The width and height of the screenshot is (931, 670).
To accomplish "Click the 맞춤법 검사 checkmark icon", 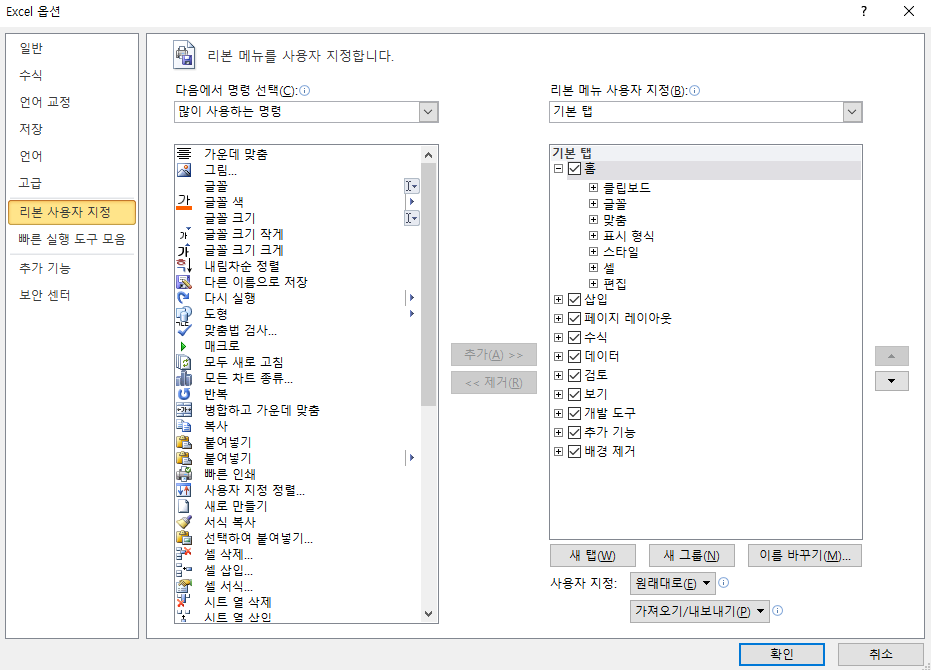I will click(184, 330).
